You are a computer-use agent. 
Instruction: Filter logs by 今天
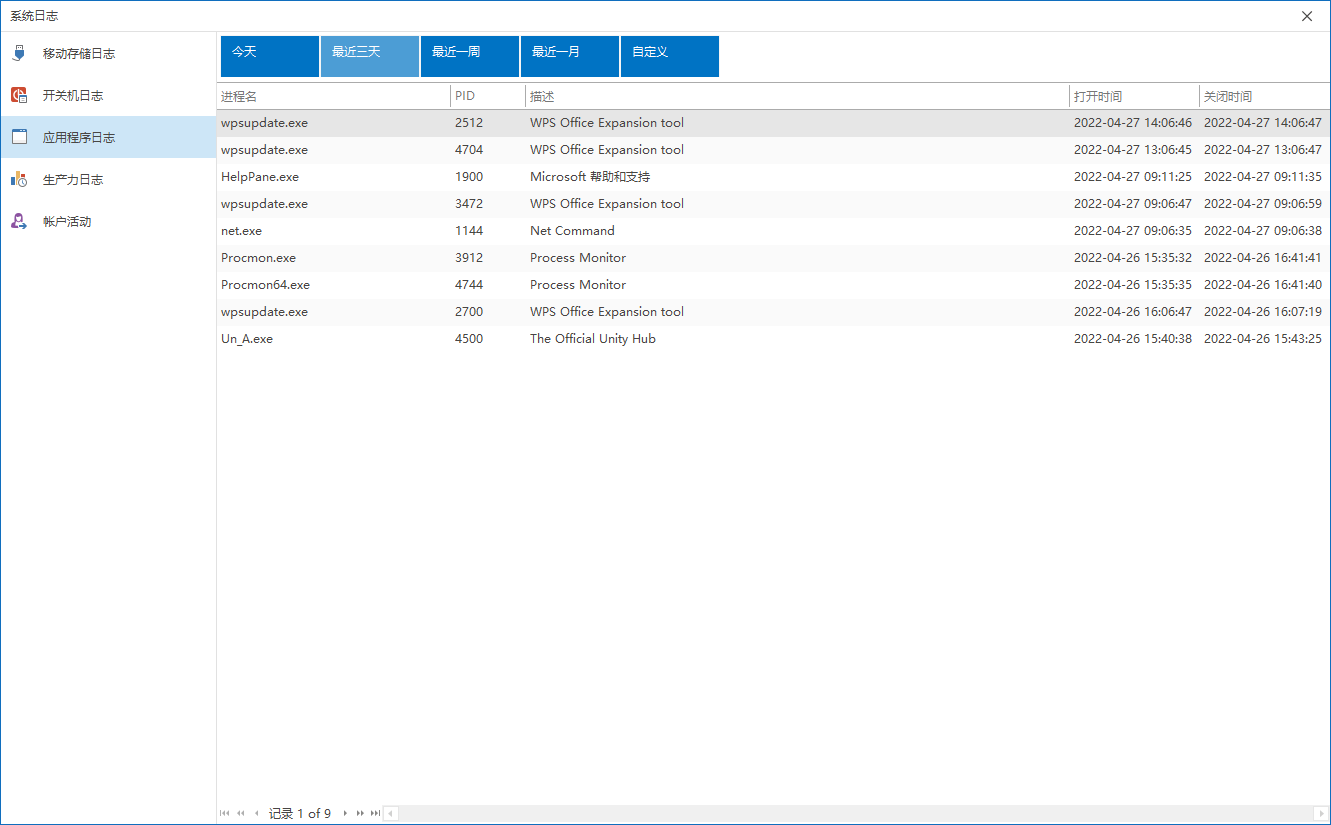click(x=270, y=56)
